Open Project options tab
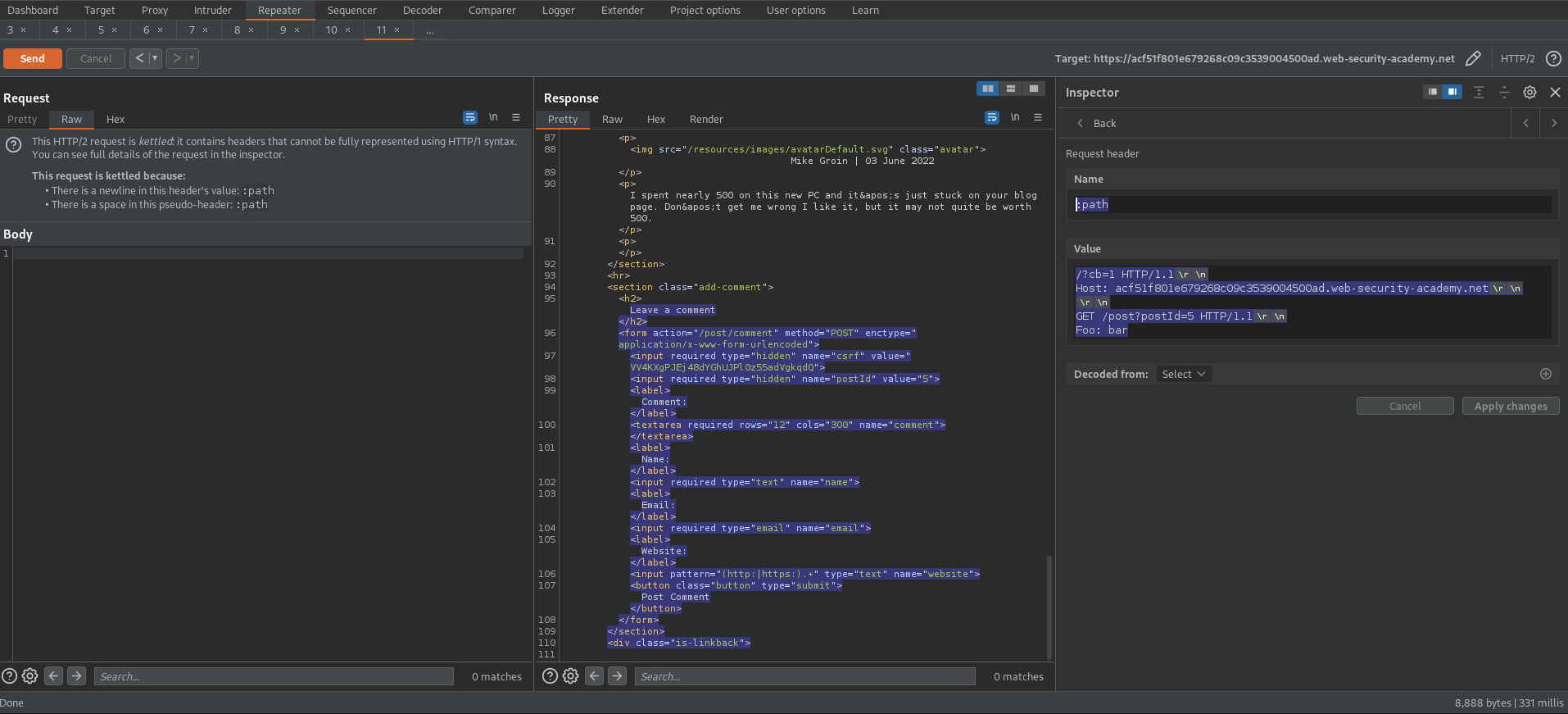The image size is (1568, 714). (x=705, y=10)
